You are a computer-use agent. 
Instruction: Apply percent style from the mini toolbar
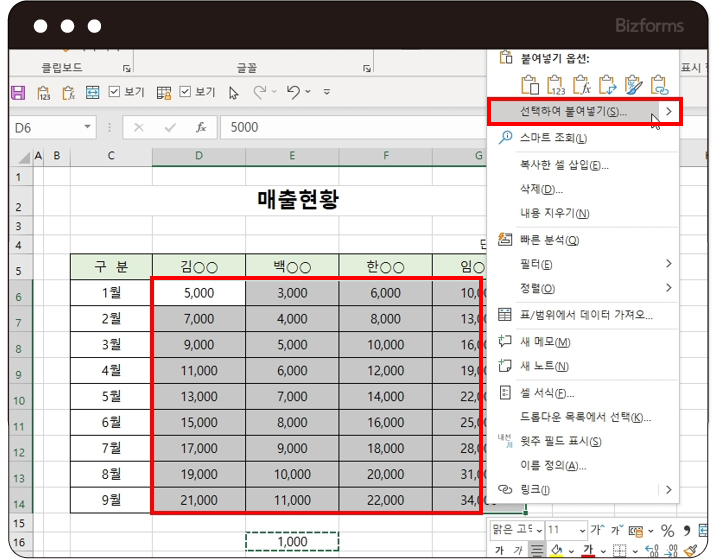click(667, 530)
